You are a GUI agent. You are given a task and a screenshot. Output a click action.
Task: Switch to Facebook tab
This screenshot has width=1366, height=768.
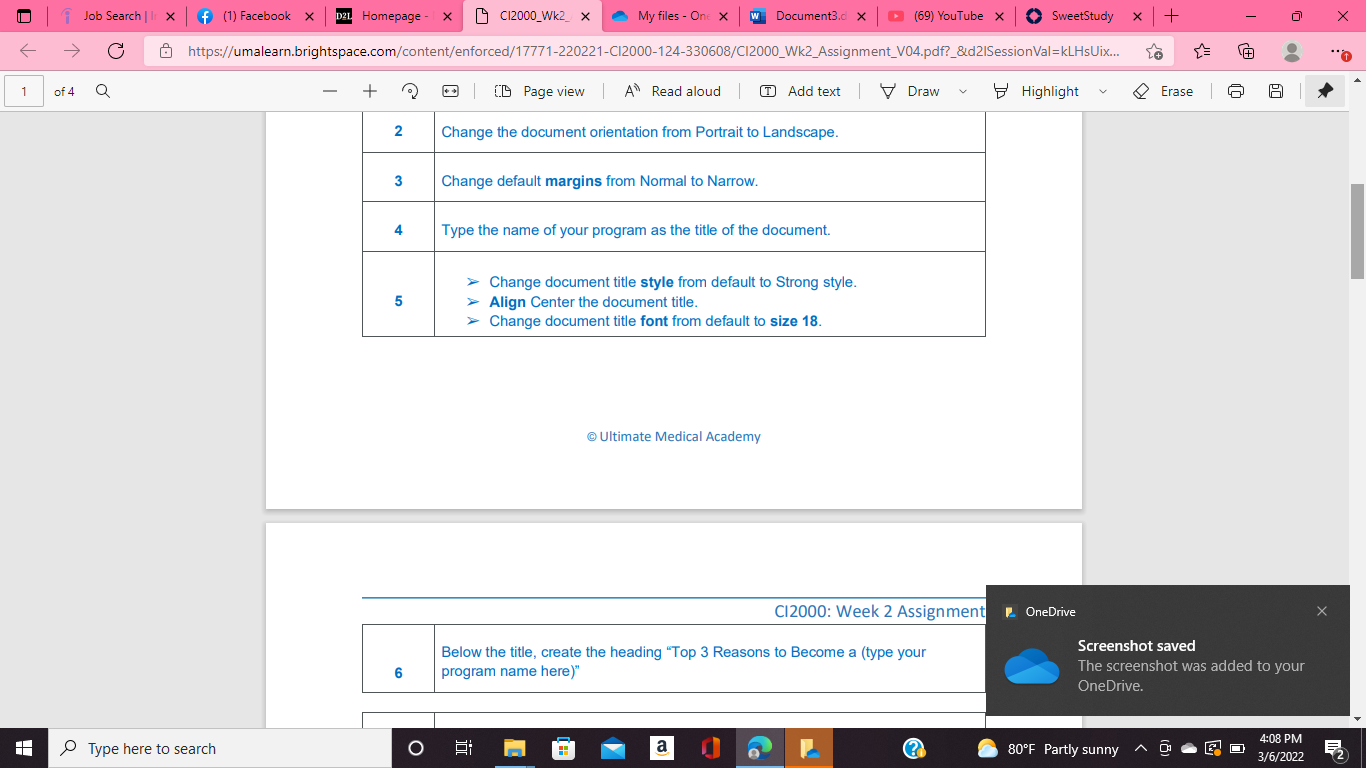pyautogui.click(x=256, y=16)
